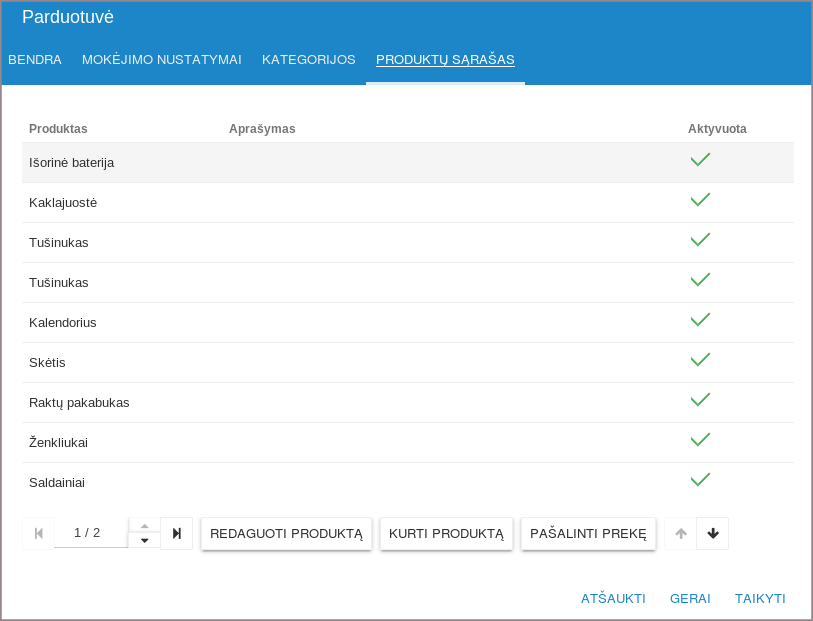This screenshot has width=813, height=621.
Task: Click the active checkmark for Saldainiai
Action: [x=700, y=480]
